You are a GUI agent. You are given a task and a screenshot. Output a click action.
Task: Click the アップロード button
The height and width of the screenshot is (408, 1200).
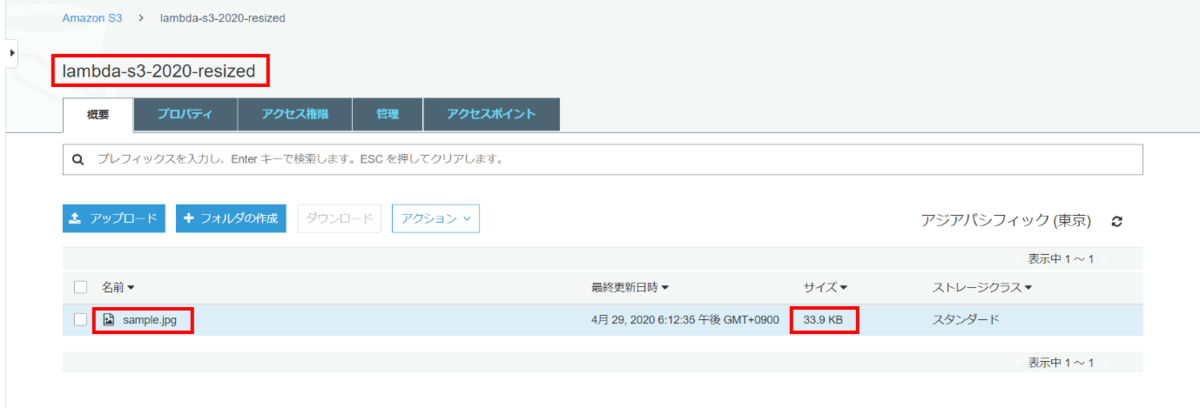[114, 218]
